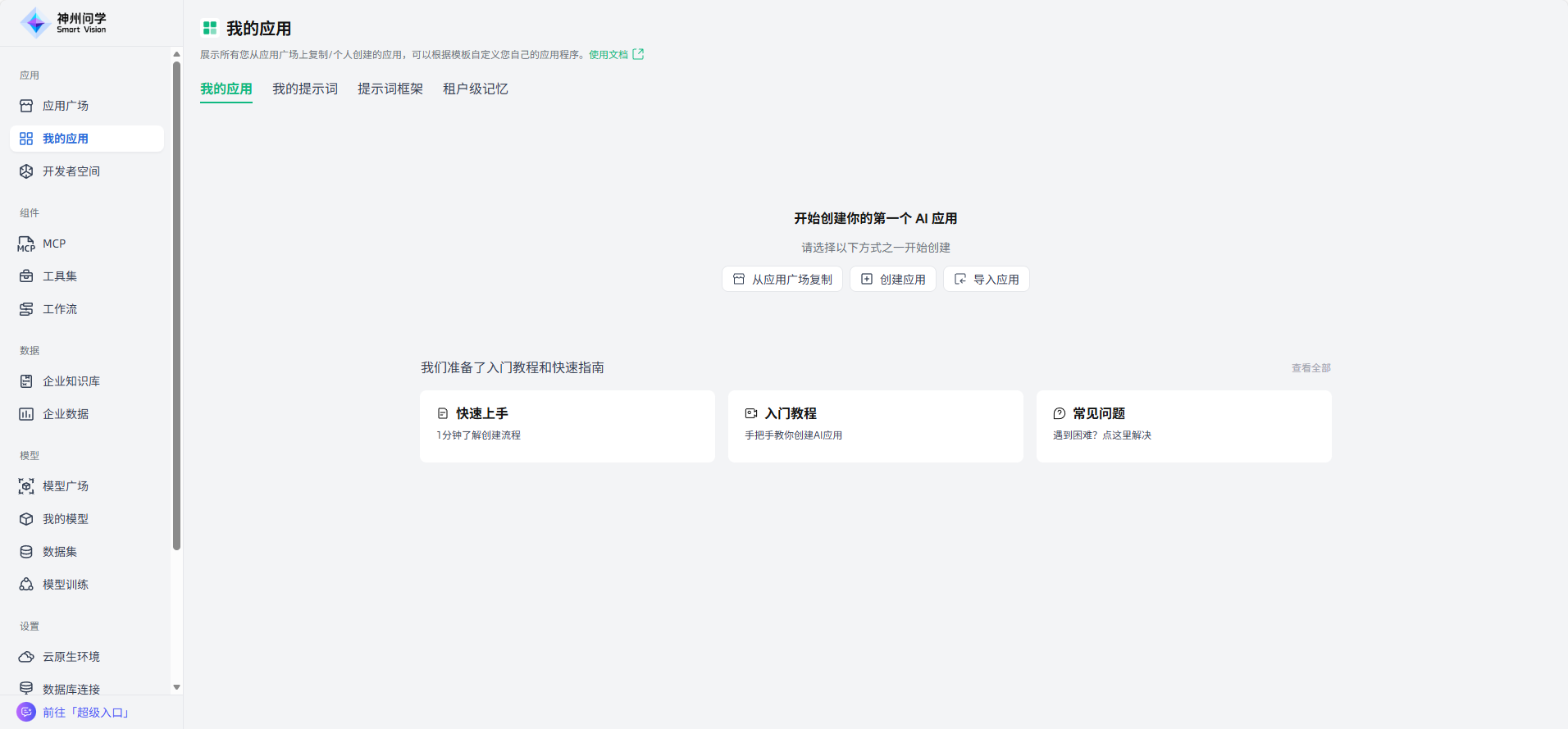Open 工具集 toolbox icon in sidebar

pos(26,276)
